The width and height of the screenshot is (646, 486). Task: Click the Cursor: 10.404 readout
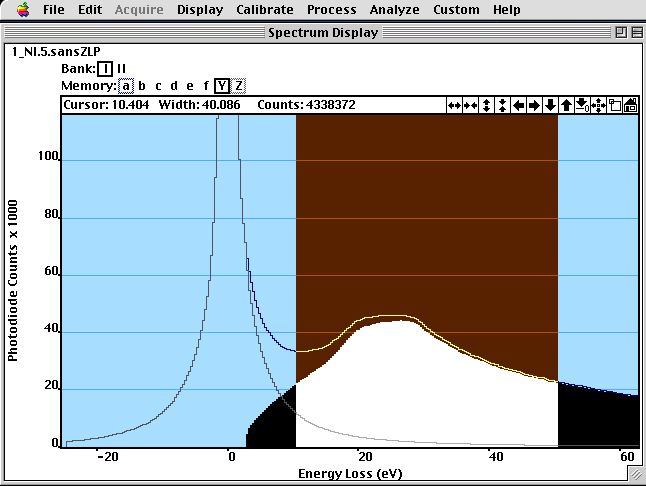[x=106, y=105]
